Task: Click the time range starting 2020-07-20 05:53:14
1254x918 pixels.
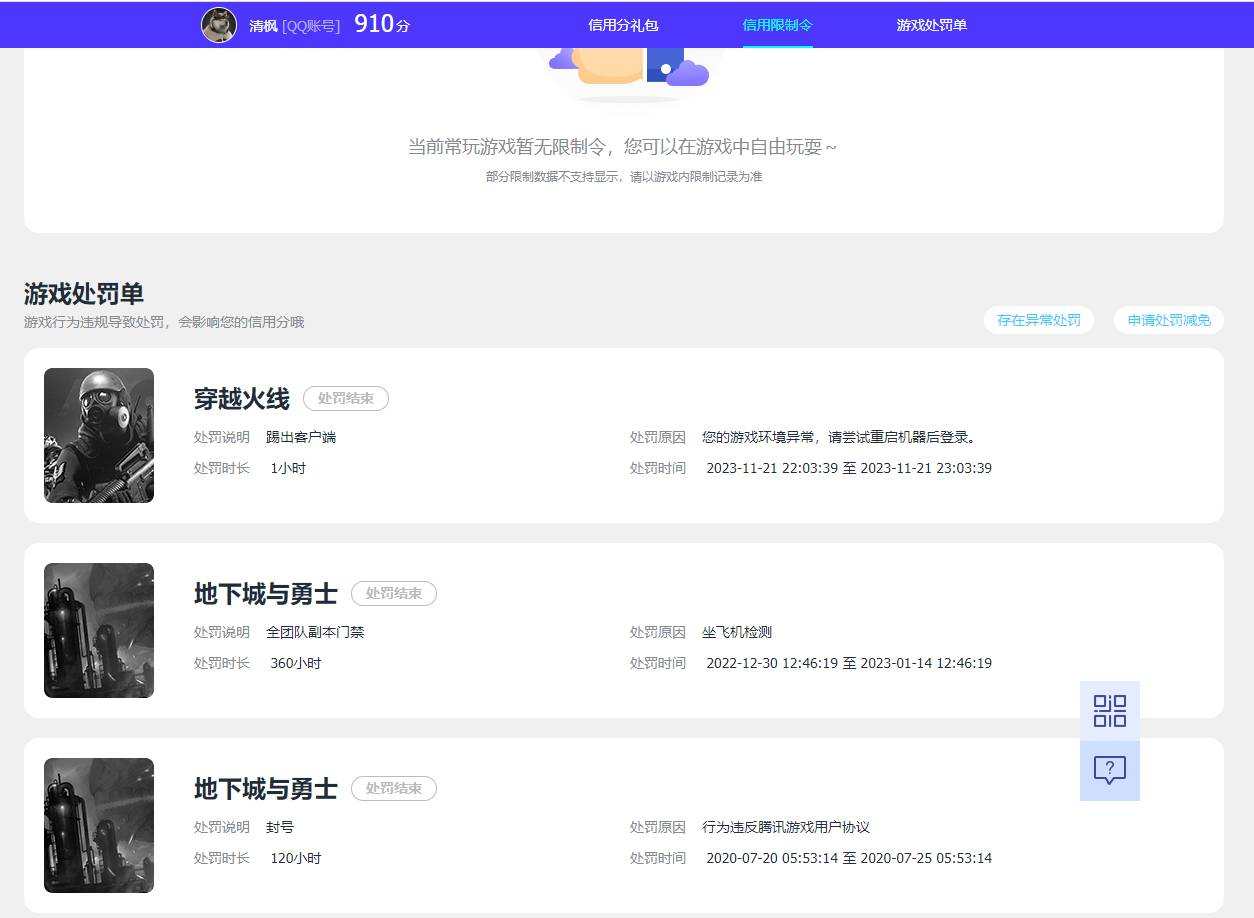Action: tap(849, 858)
